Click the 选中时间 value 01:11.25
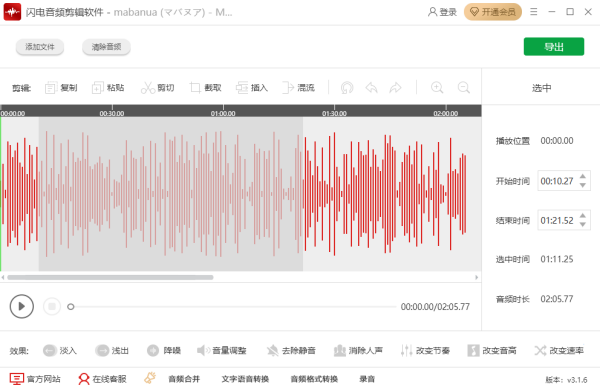 click(x=557, y=259)
